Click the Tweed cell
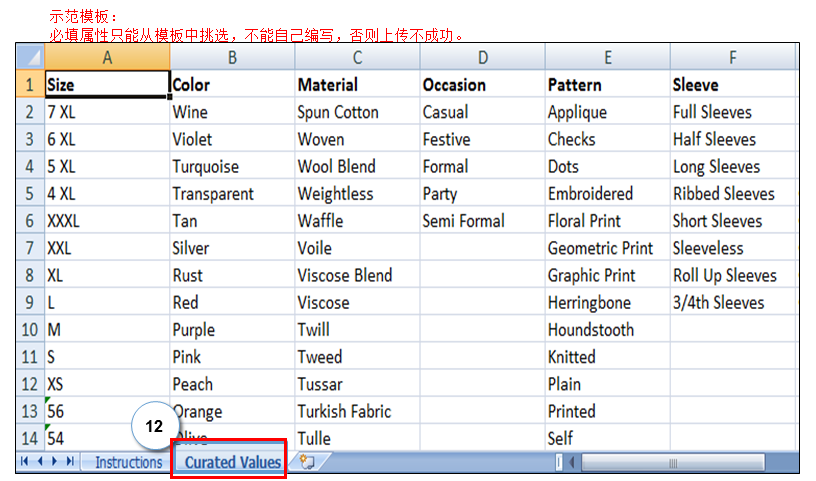 [358, 357]
